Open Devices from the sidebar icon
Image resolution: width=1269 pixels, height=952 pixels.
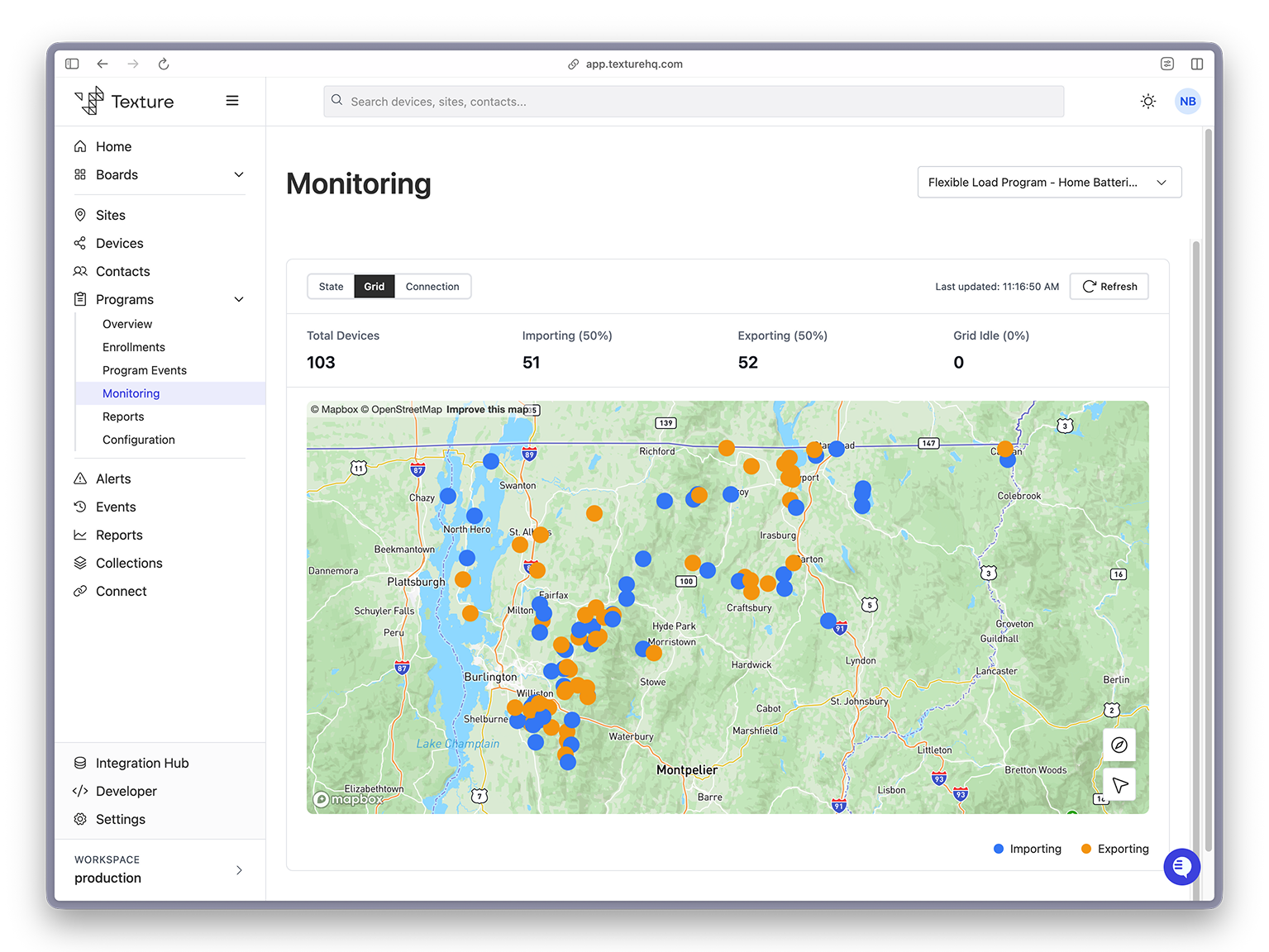pyautogui.click(x=80, y=243)
